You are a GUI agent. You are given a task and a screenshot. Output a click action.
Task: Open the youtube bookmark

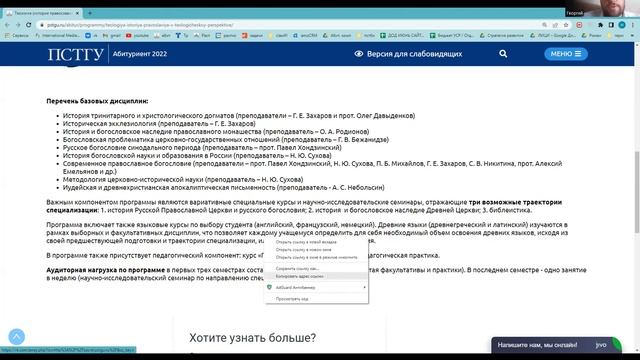(x=138, y=36)
